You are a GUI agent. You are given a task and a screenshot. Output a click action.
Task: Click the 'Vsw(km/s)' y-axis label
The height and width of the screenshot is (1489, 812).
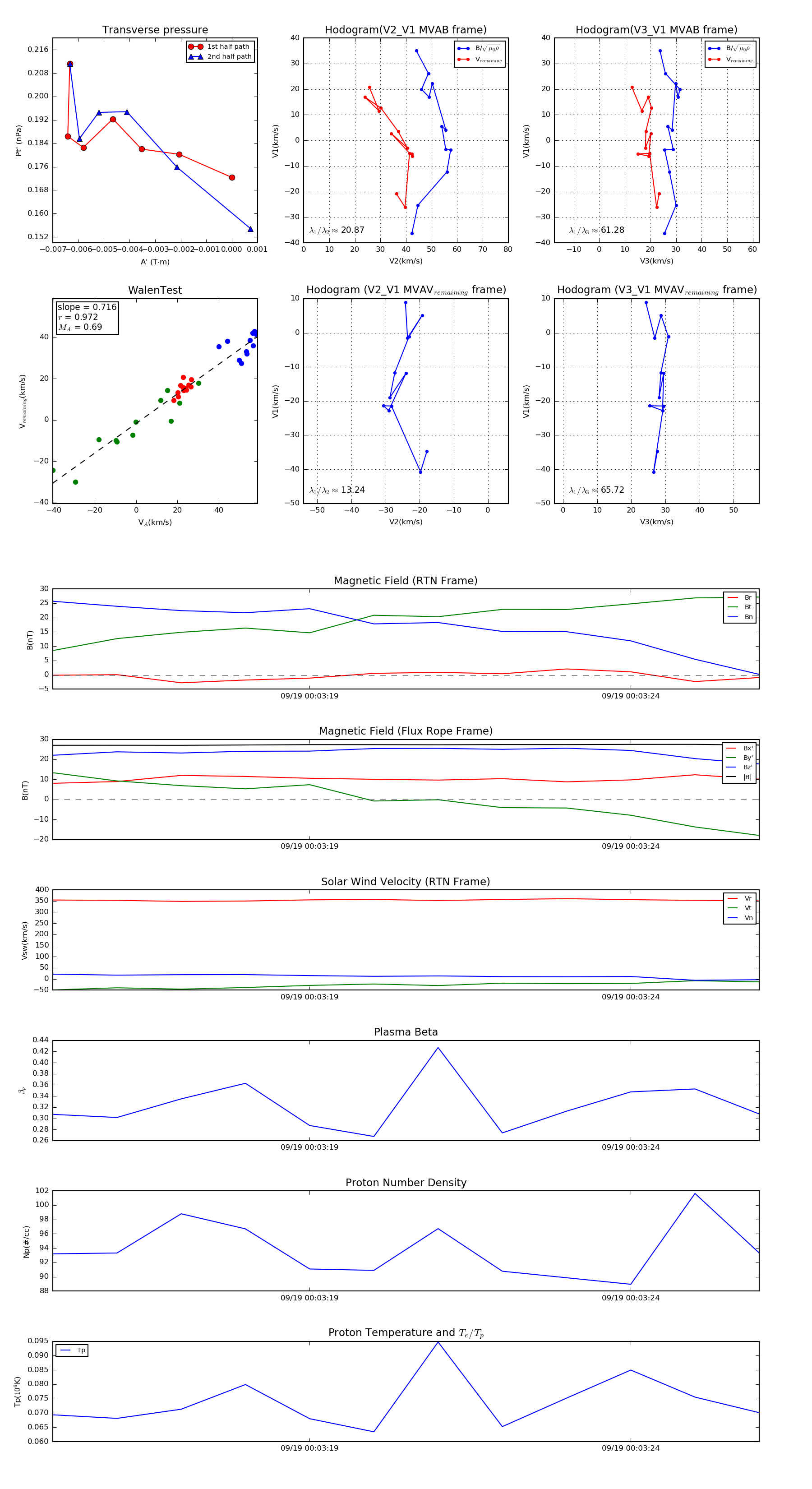click(24, 940)
